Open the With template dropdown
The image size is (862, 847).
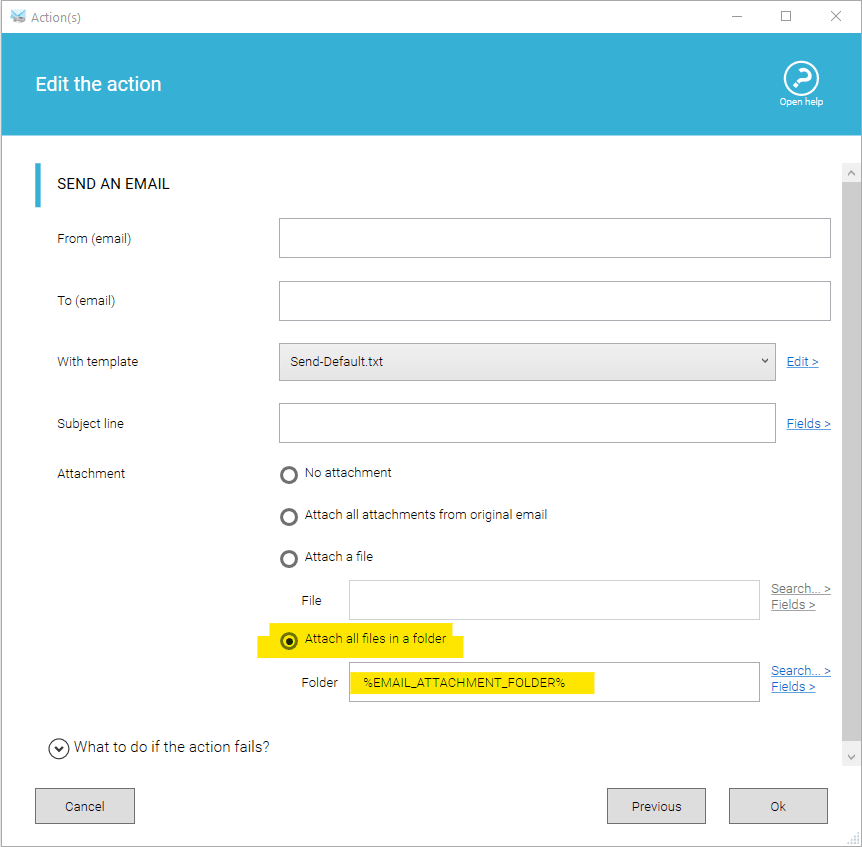[x=527, y=362]
